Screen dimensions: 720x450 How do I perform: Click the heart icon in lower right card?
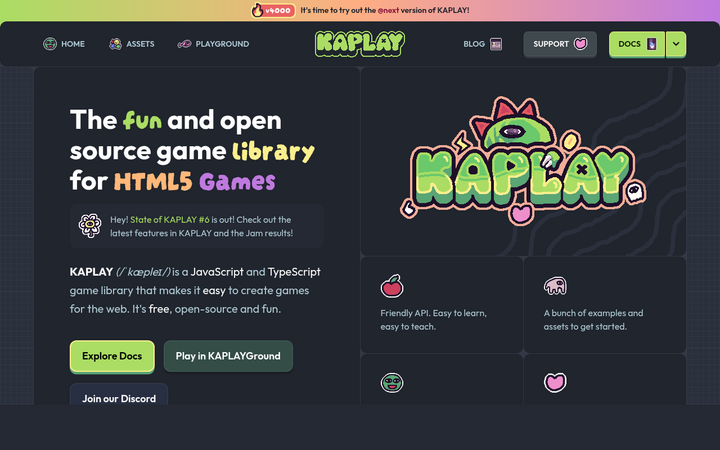(555, 382)
